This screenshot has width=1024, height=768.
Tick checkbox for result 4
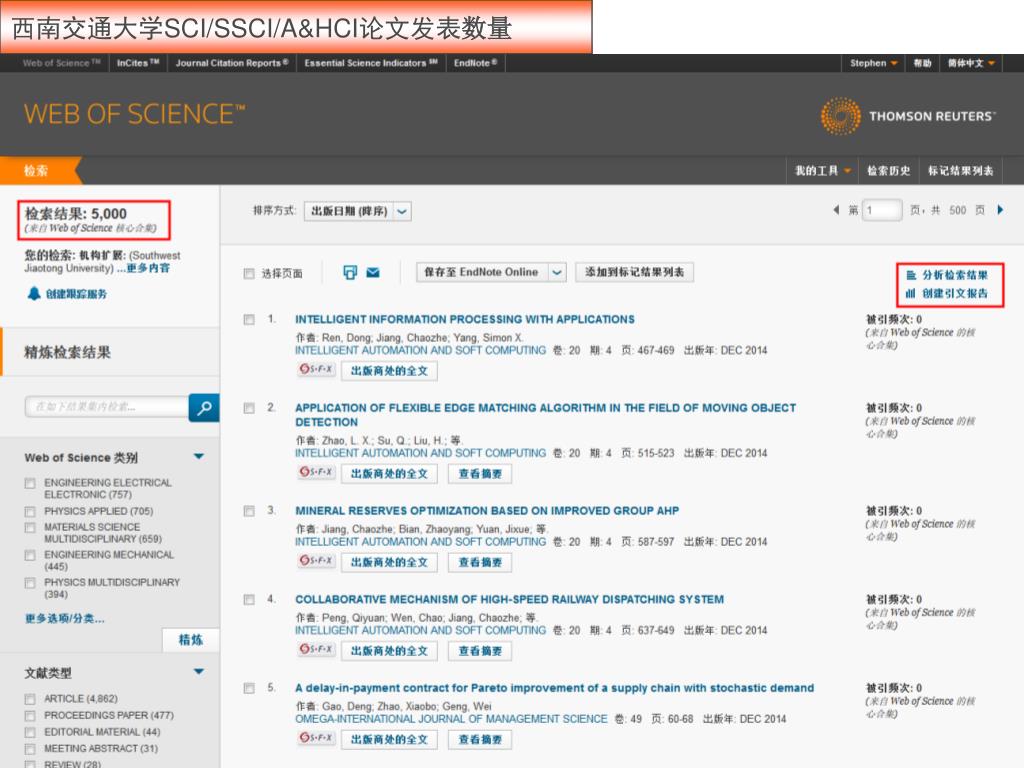(x=249, y=600)
